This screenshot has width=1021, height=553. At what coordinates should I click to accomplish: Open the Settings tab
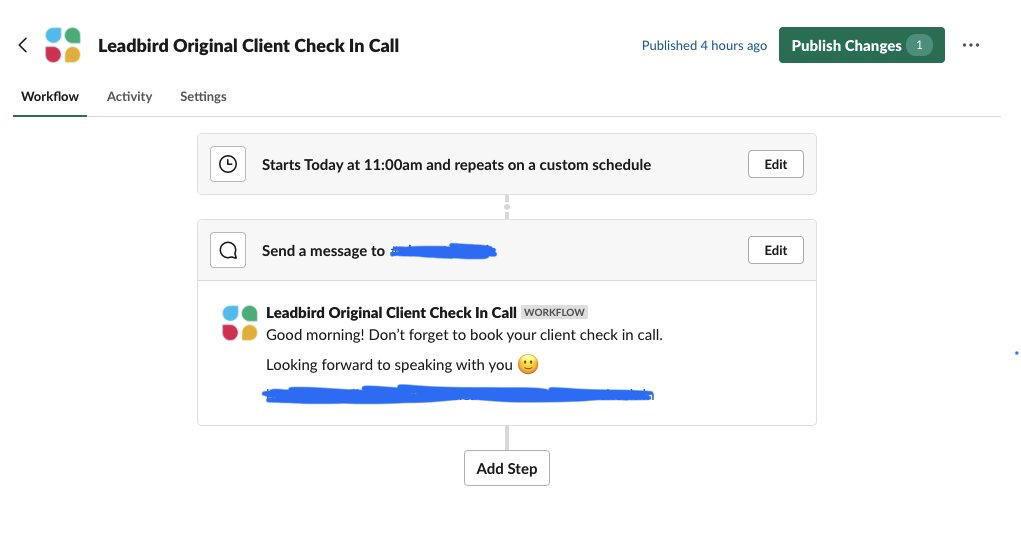[x=203, y=96]
